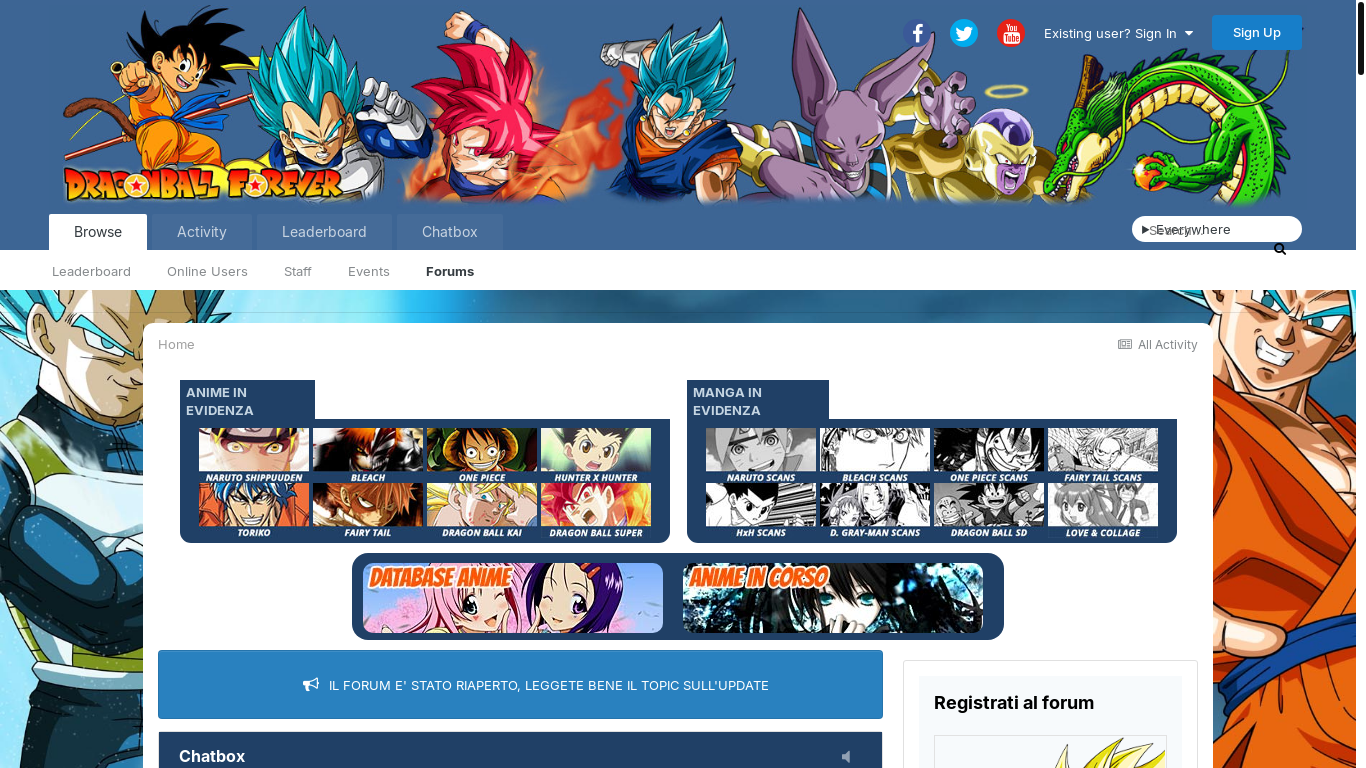Open the Fairy Tail Scans thumbnail
The image size is (1366, 768).
click(x=1103, y=456)
